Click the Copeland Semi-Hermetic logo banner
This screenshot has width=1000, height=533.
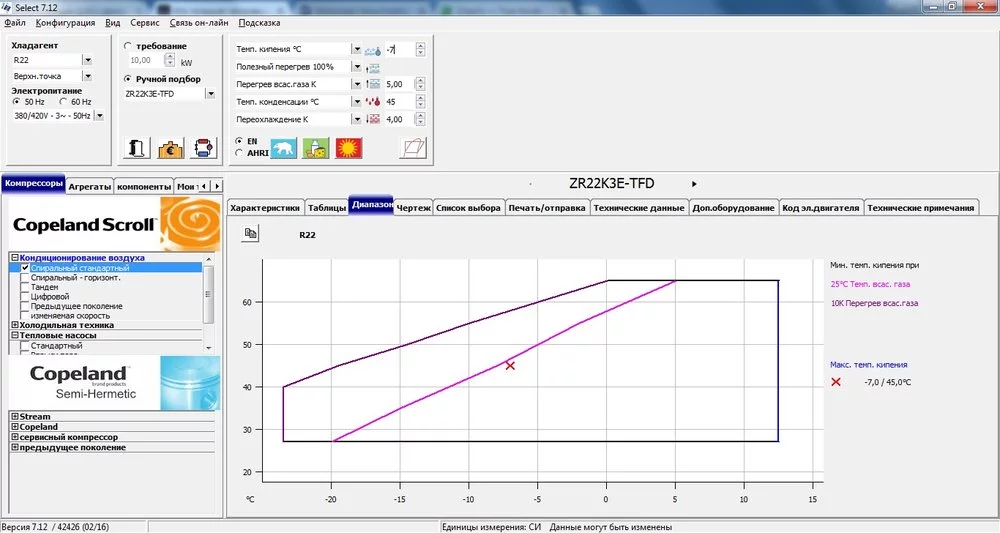(x=115, y=383)
